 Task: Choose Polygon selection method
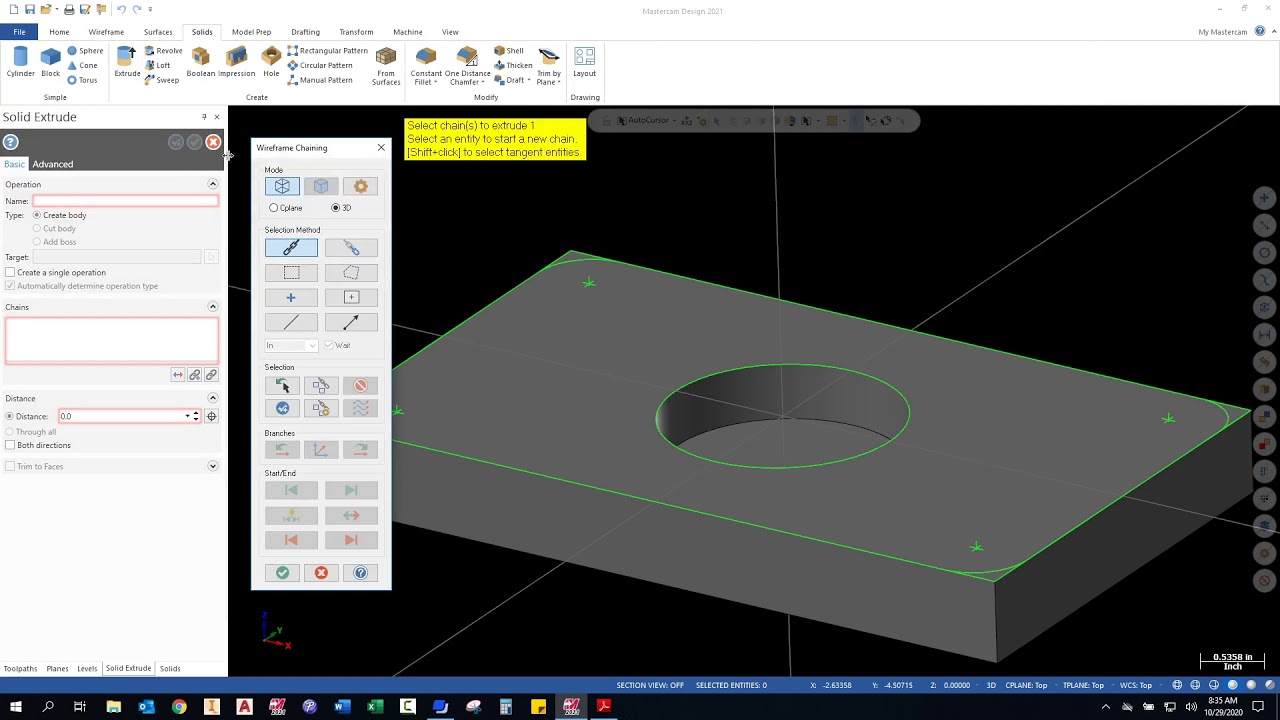351,272
